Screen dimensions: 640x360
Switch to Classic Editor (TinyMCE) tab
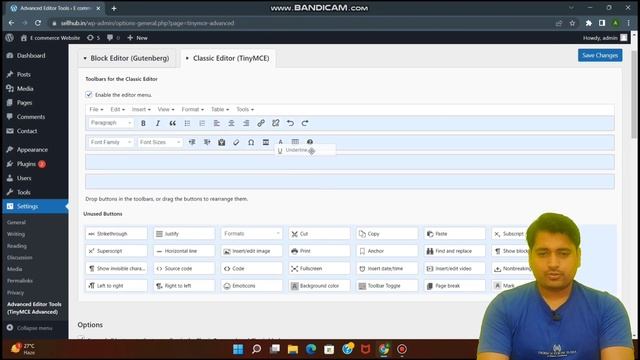(228, 58)
